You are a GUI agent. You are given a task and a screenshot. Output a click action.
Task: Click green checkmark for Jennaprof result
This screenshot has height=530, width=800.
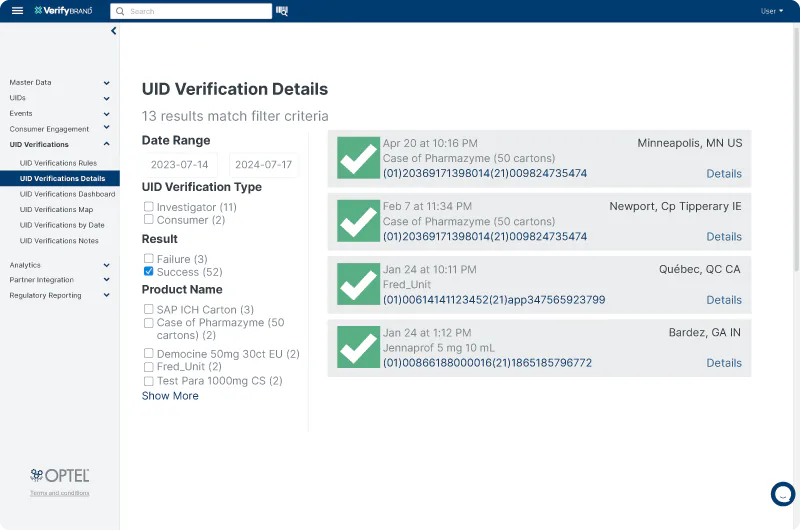click(x=358, y=347)
